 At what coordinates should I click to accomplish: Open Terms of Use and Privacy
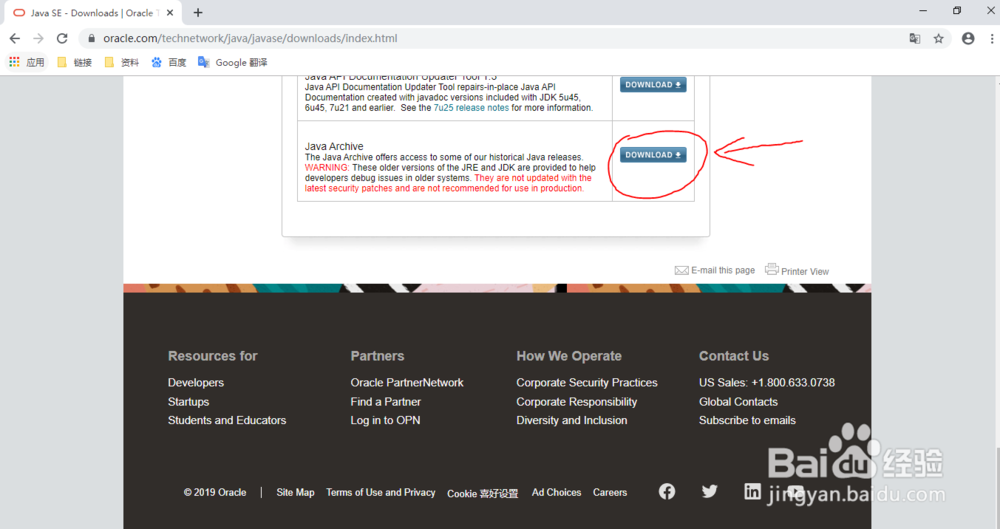[x=381, y=492]
